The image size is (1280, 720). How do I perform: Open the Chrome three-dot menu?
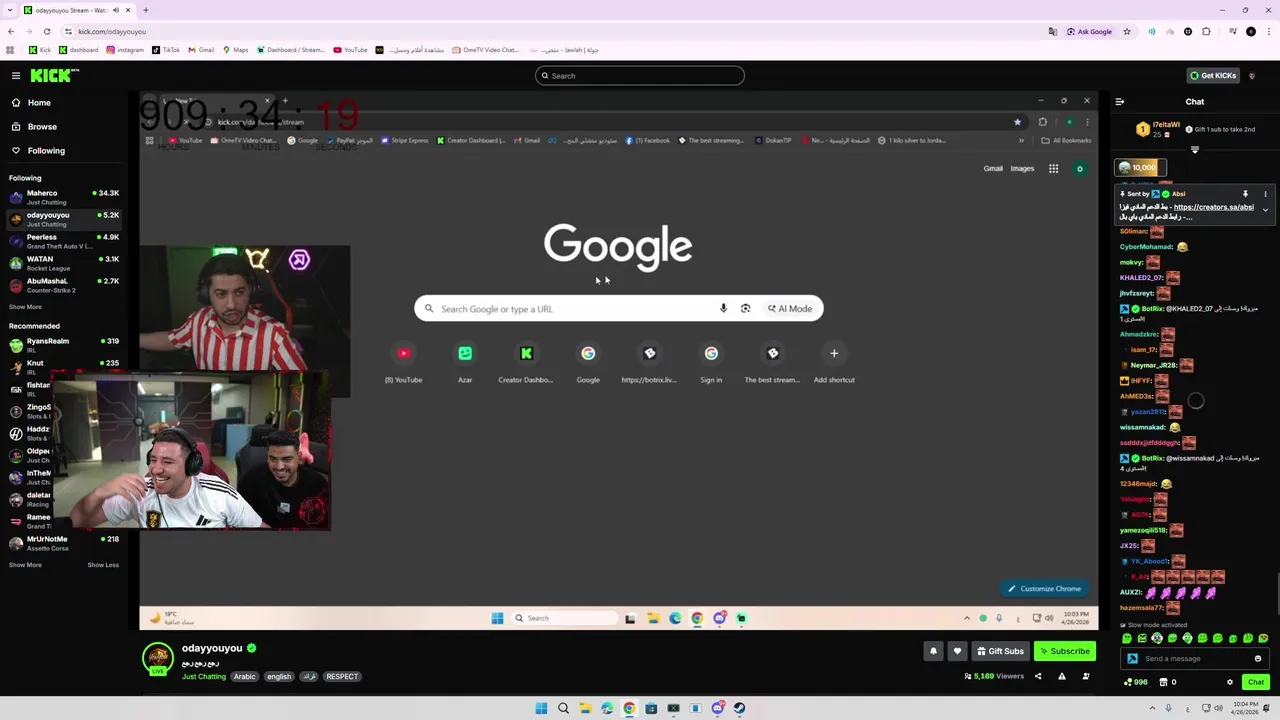click(x=1269, y=31)
